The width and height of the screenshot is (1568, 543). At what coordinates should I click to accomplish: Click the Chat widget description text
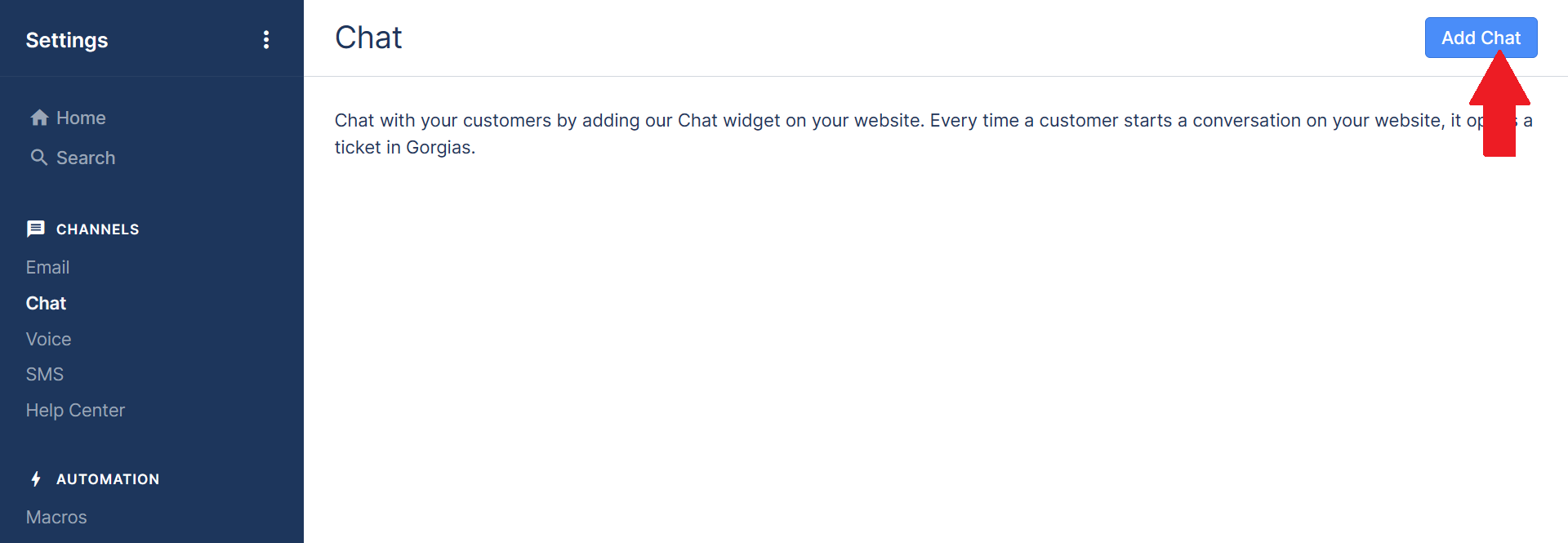coord(933,134)
